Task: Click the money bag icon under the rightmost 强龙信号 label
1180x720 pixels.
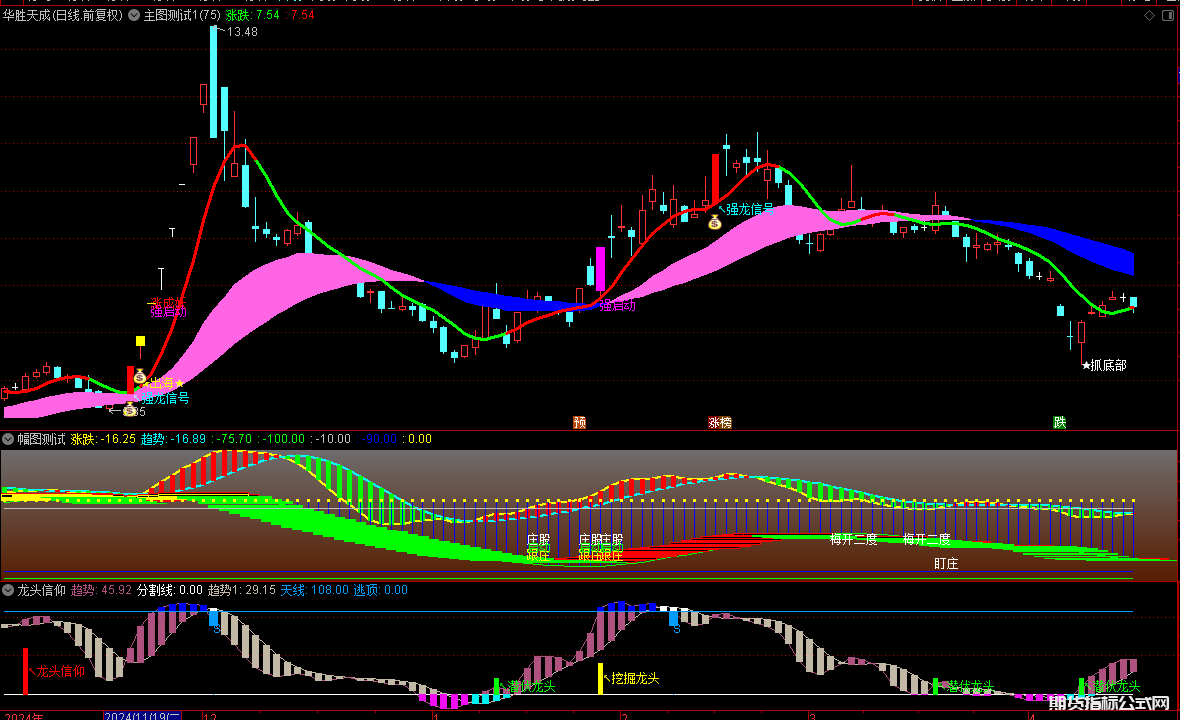Action: pyautogui.click(x=715, y=222)
